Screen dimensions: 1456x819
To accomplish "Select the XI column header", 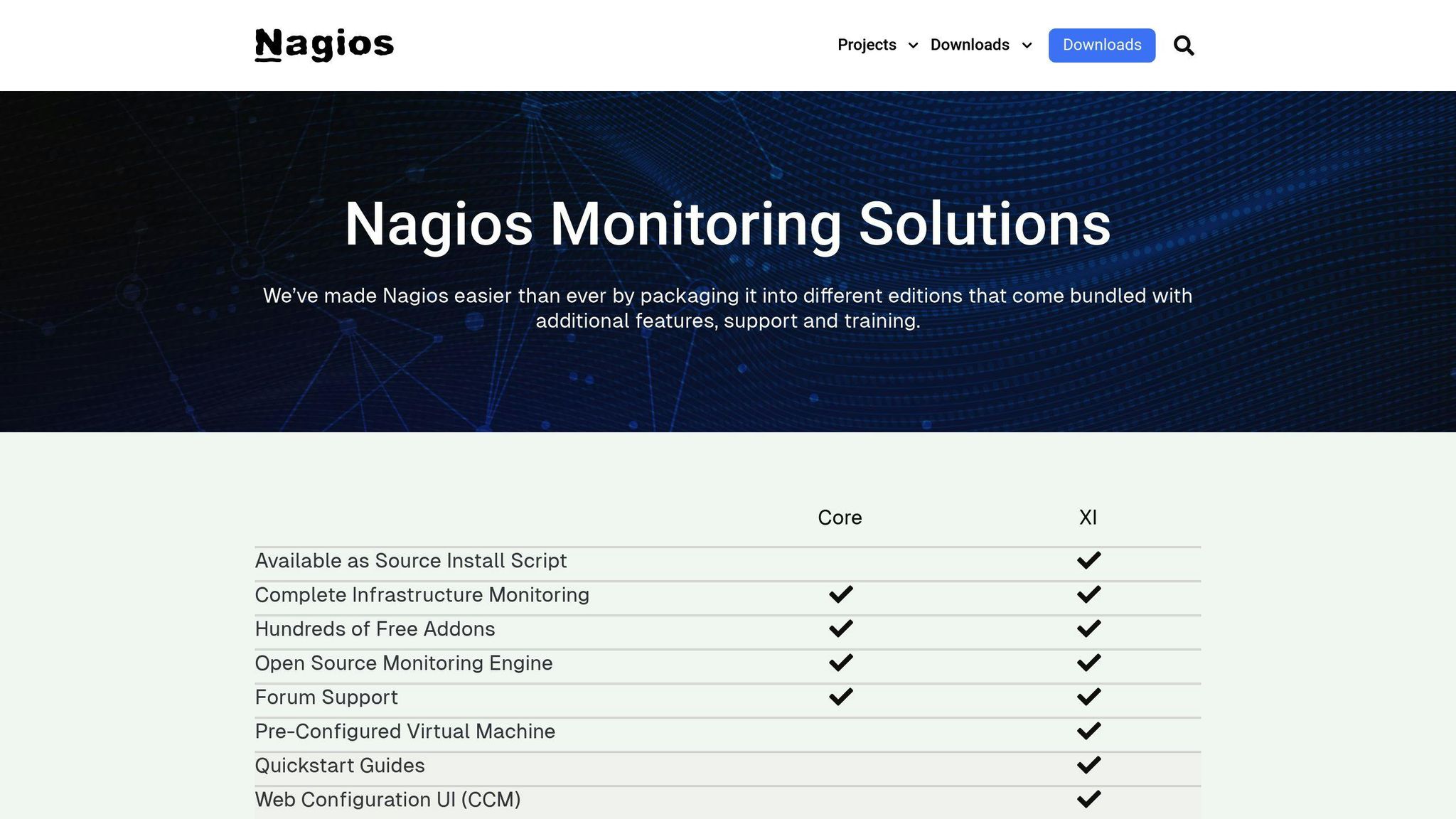I will click(x=1088, y=518).
